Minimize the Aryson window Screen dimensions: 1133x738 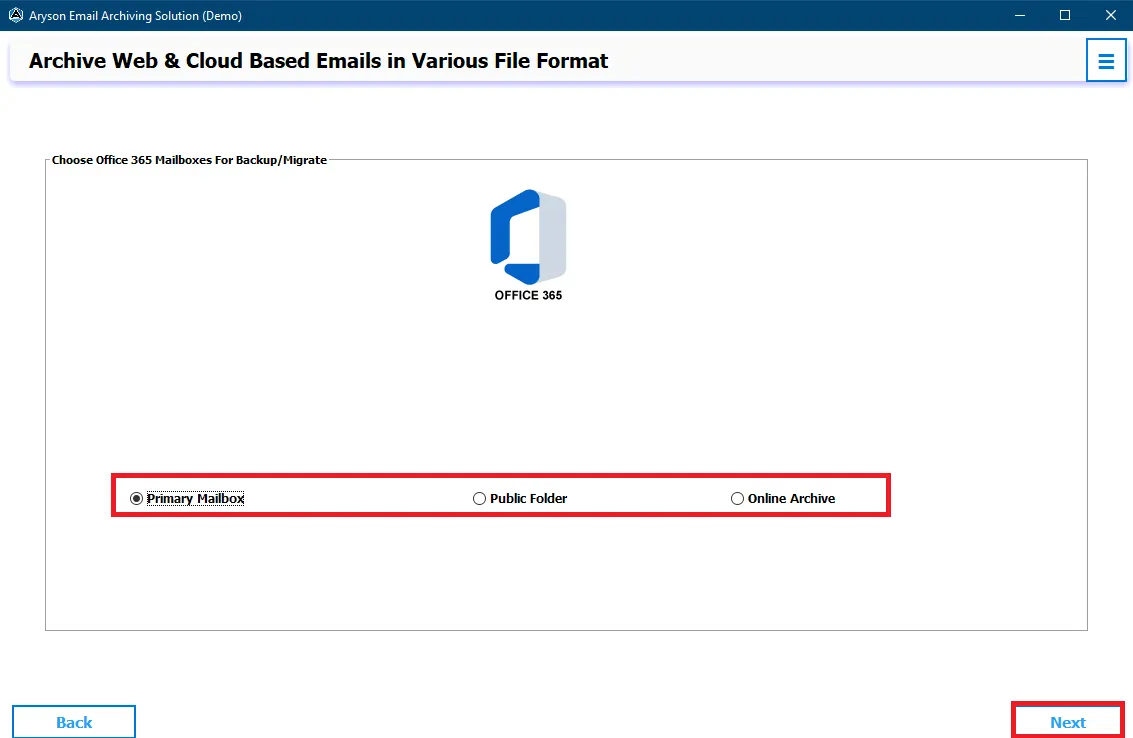[1020, 15]
